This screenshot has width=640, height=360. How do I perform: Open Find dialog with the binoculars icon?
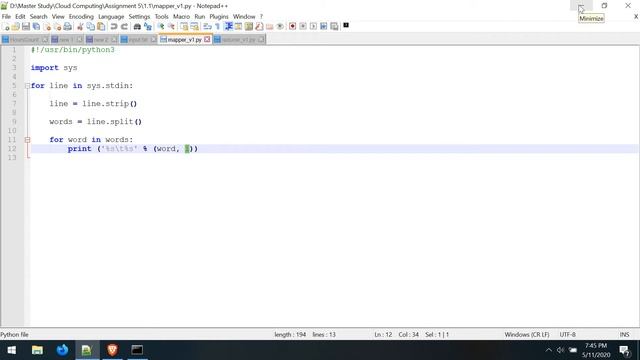coord(137,27)
